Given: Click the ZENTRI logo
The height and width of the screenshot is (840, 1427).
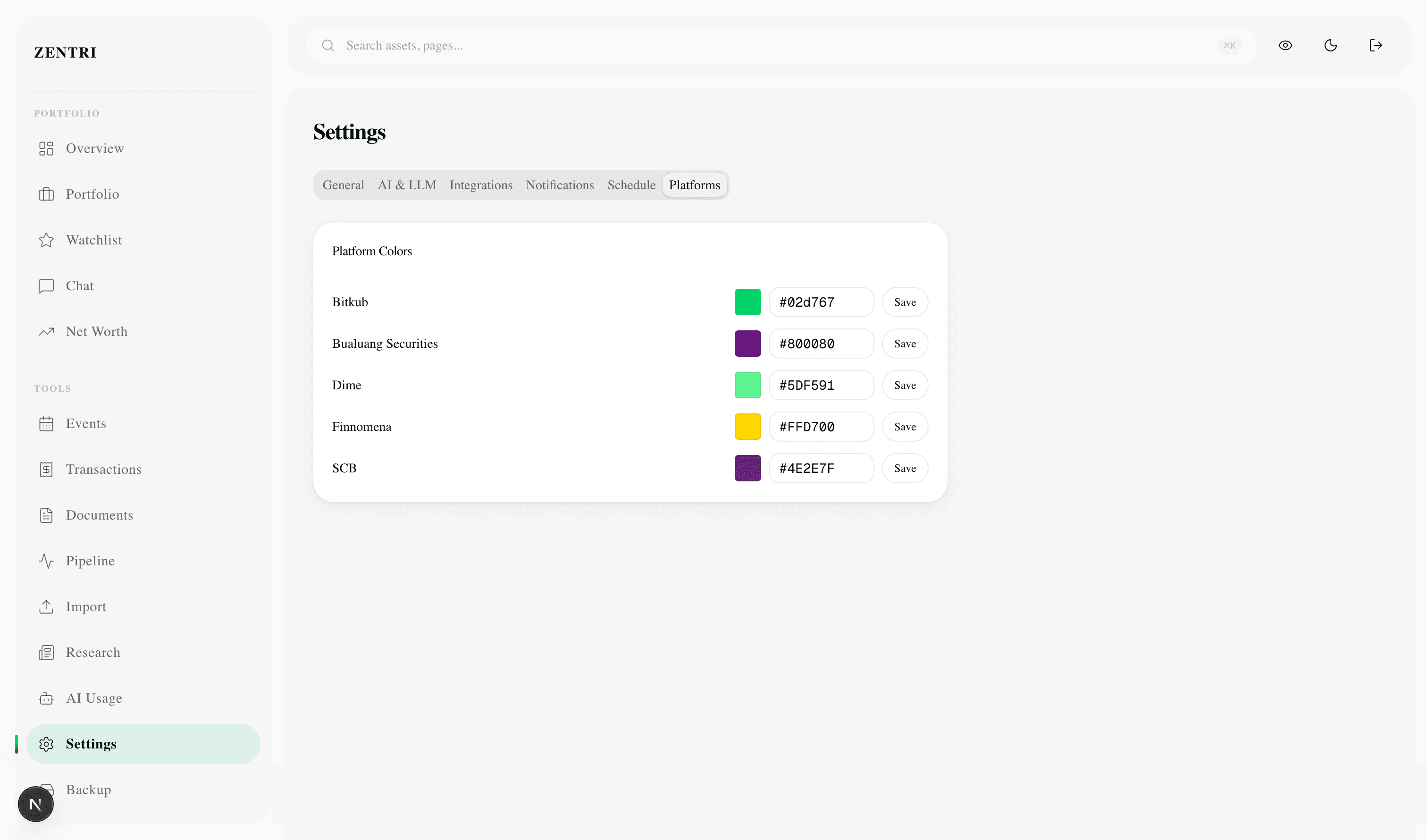Looking at the screenshot, I should [x=65, y=53].
